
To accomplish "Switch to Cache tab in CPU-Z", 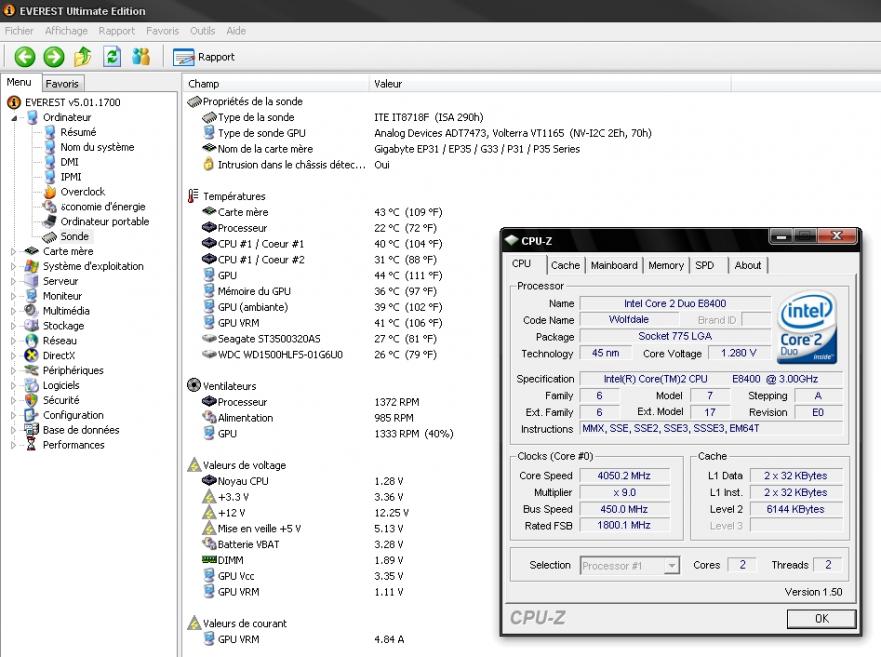I will click(x=565, y=265).
